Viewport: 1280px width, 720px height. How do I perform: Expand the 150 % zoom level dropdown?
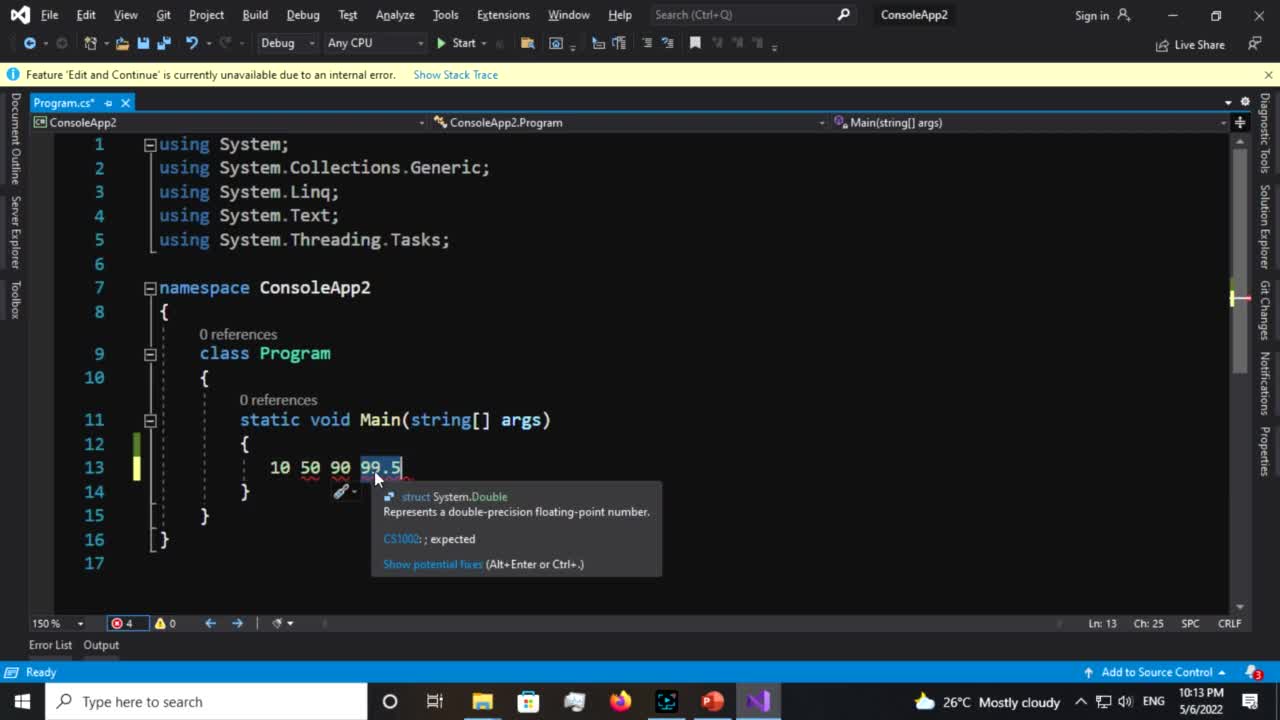(80, 623)
